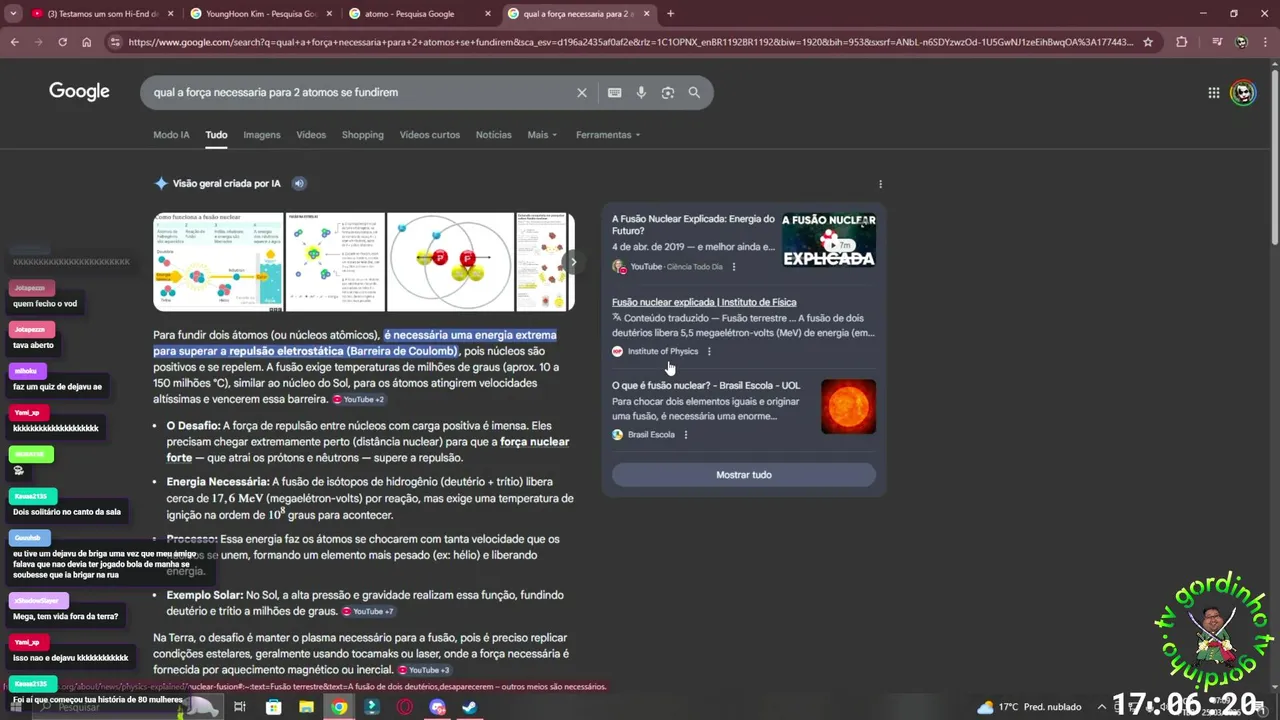Open options for the Institute of Physics source
The image size is (1280, 720).
pos(709,351)
